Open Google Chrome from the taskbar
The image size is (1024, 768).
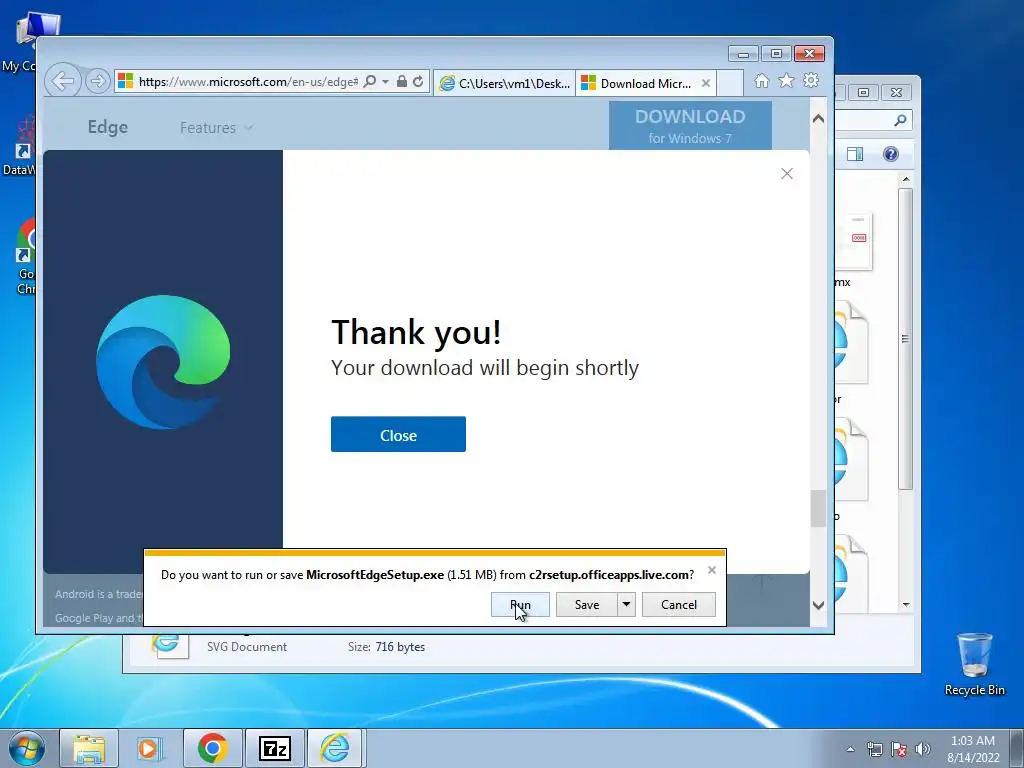tap(212, 748)
